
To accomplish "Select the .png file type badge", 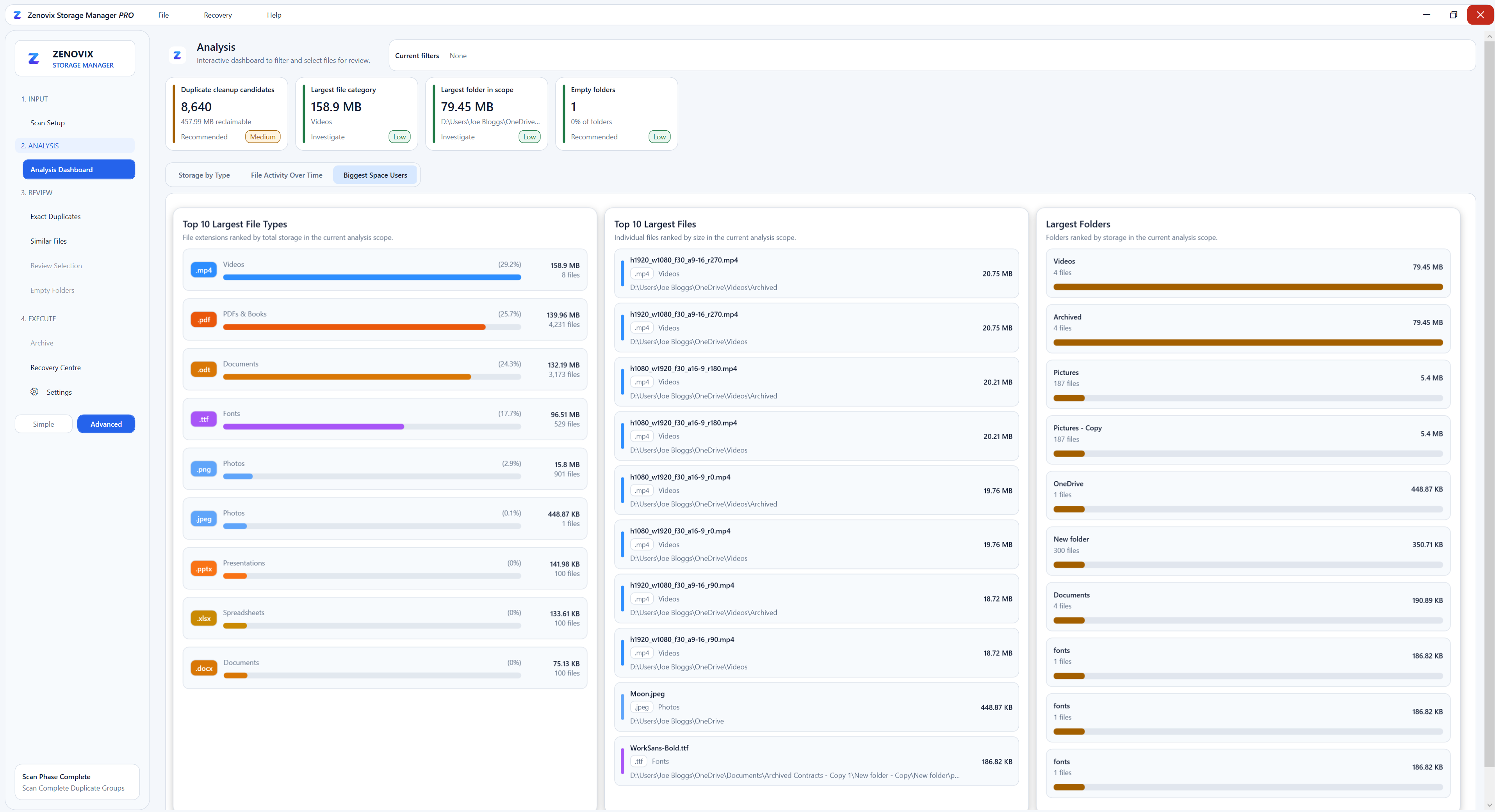I will (x=204, y=469).
